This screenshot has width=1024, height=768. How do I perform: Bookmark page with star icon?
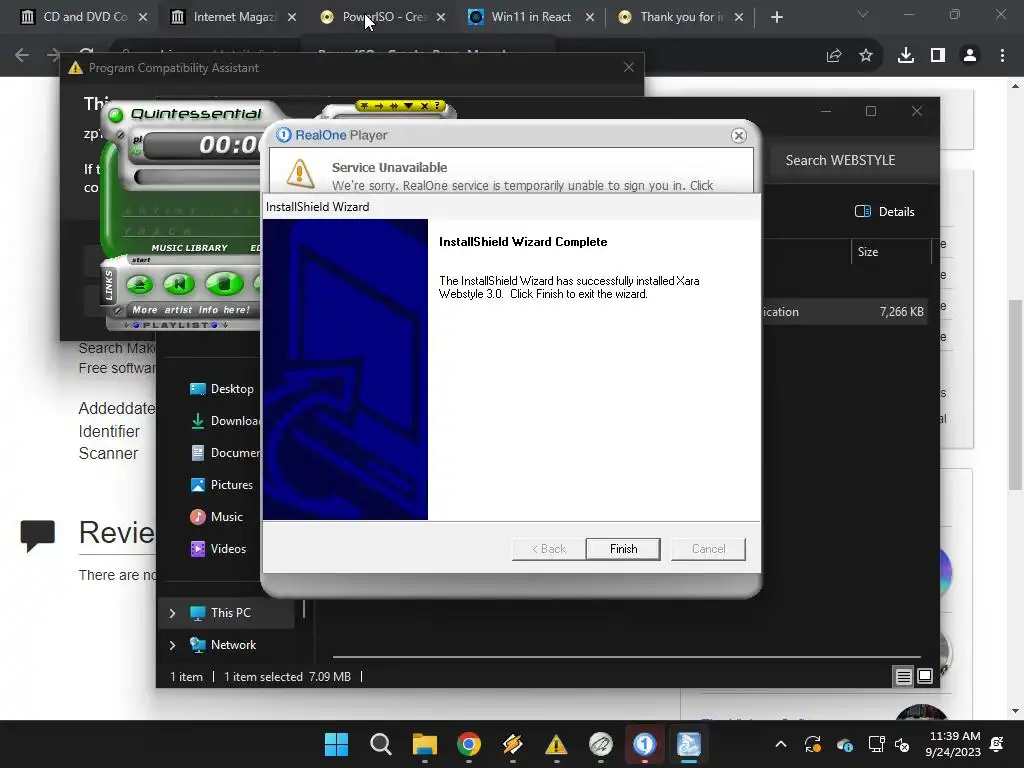pyautogui.click(x=866, y=56)
